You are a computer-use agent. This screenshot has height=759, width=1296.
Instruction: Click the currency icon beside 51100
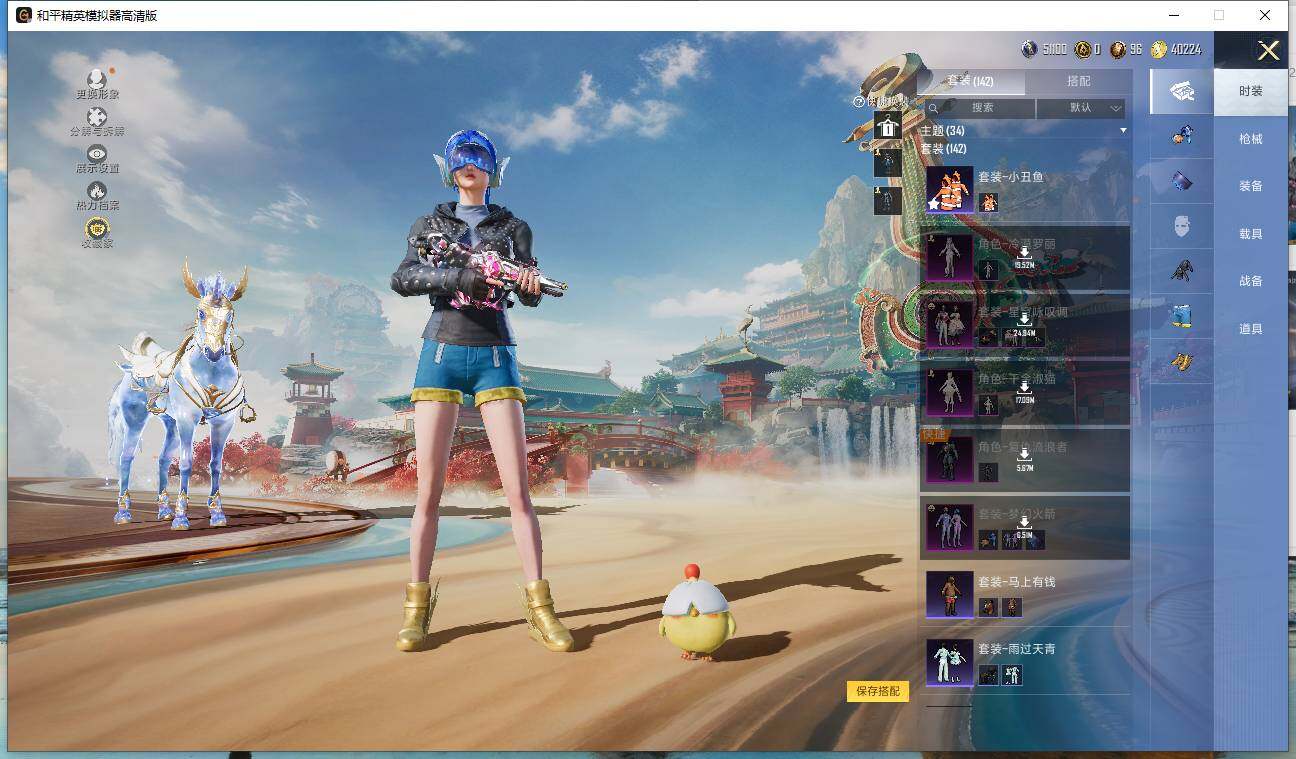click(1029, 49)
